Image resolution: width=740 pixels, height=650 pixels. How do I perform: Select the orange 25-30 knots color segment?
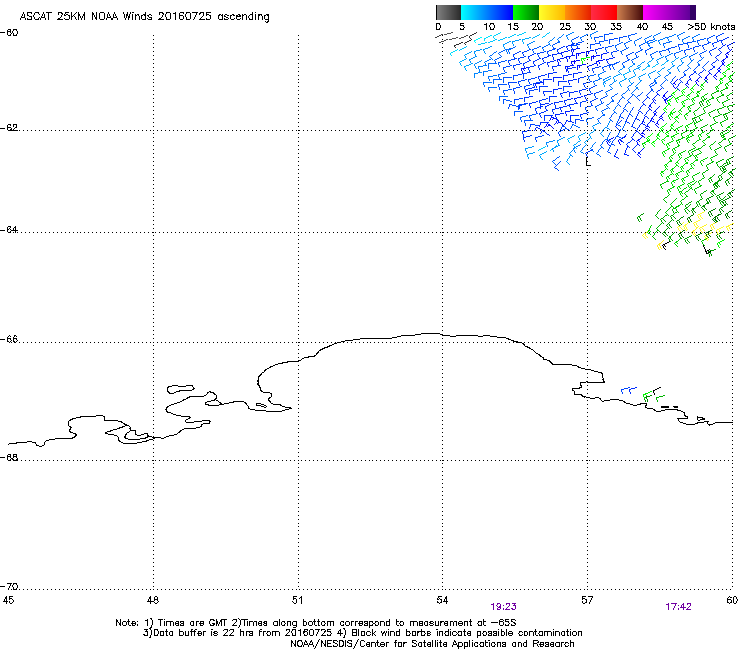click(578, 12)
